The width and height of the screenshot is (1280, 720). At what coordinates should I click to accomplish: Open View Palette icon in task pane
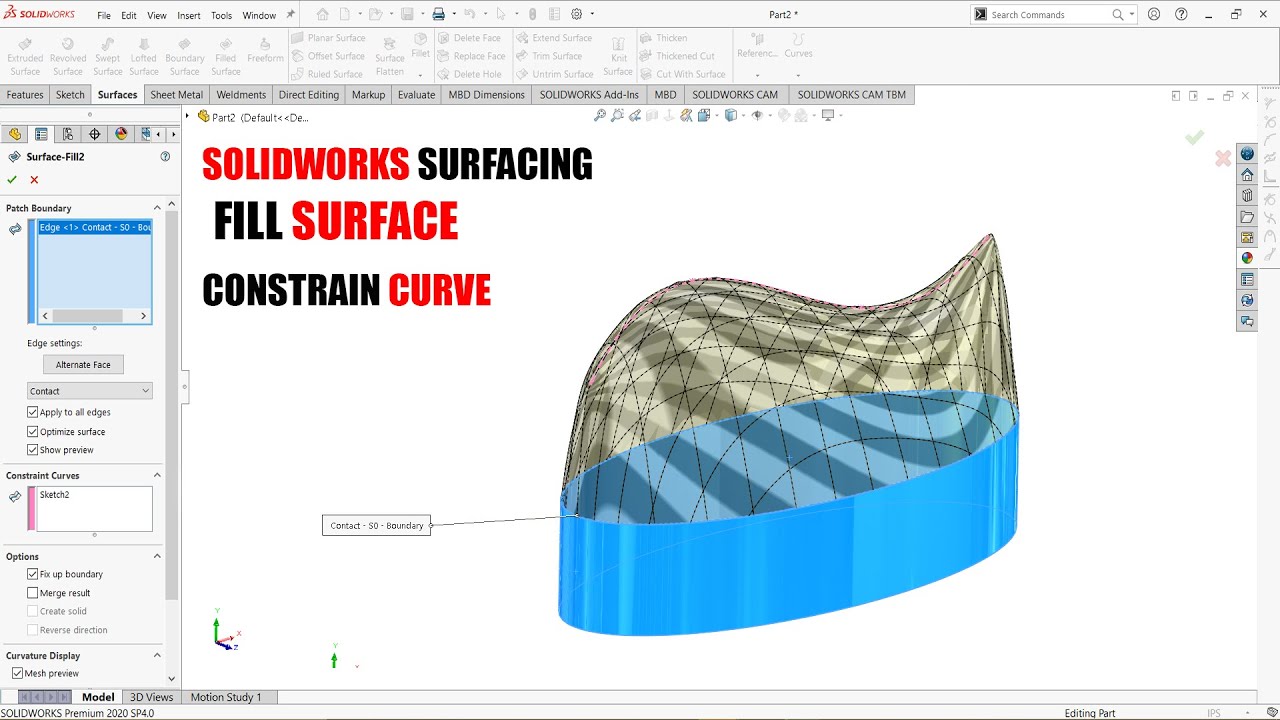1247,238
